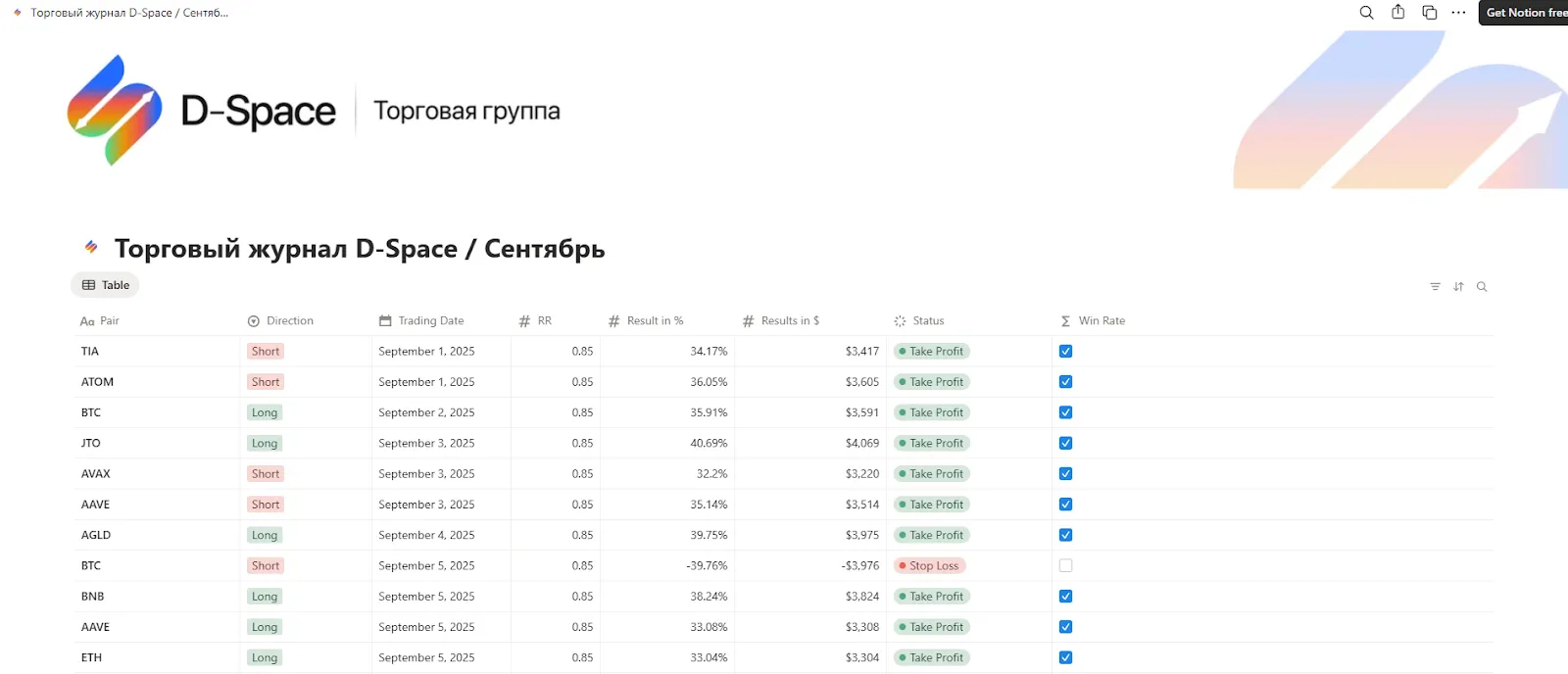
Task: Open the Take Profit status for ETH row
Action: [x=931, y=657]
